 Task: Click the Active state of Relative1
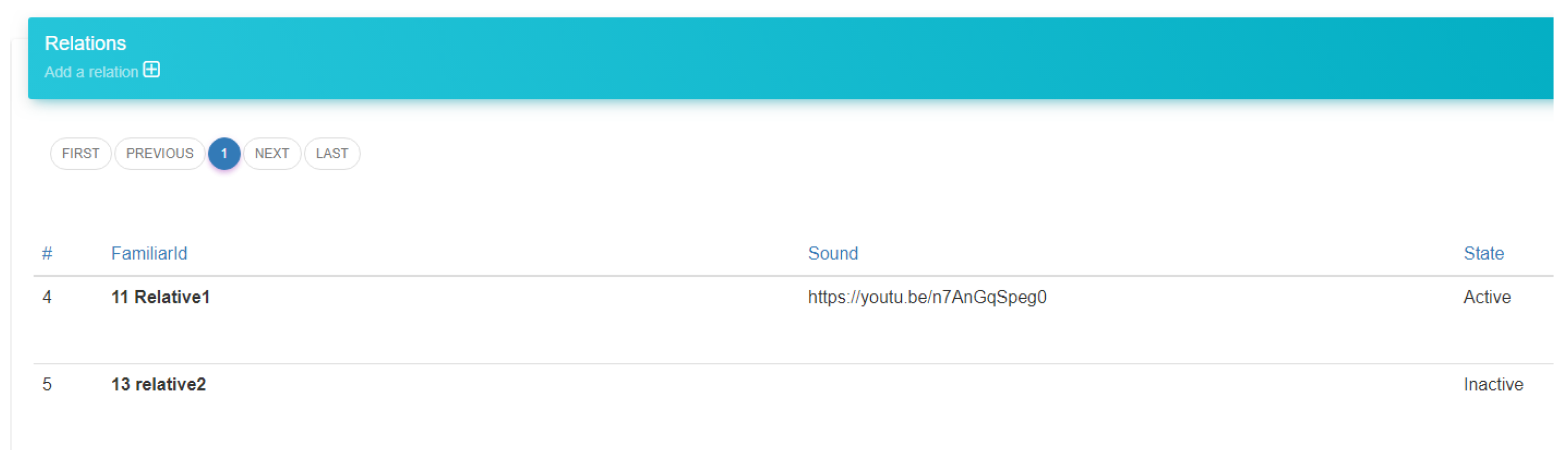point(1487,297)
